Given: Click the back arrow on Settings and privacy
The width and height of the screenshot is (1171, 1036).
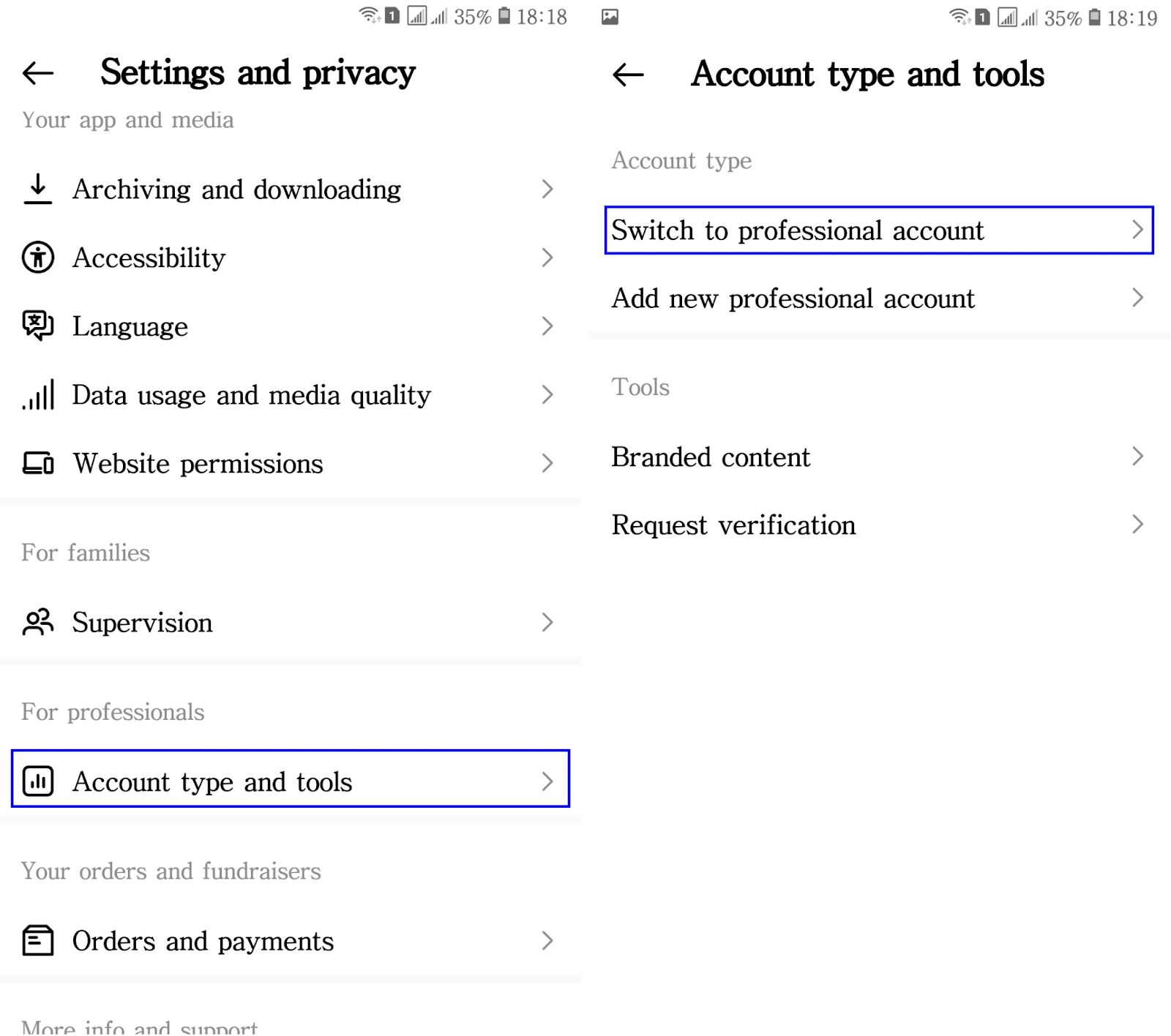Looking at the screenshot, I should click(x=37, y=72).
